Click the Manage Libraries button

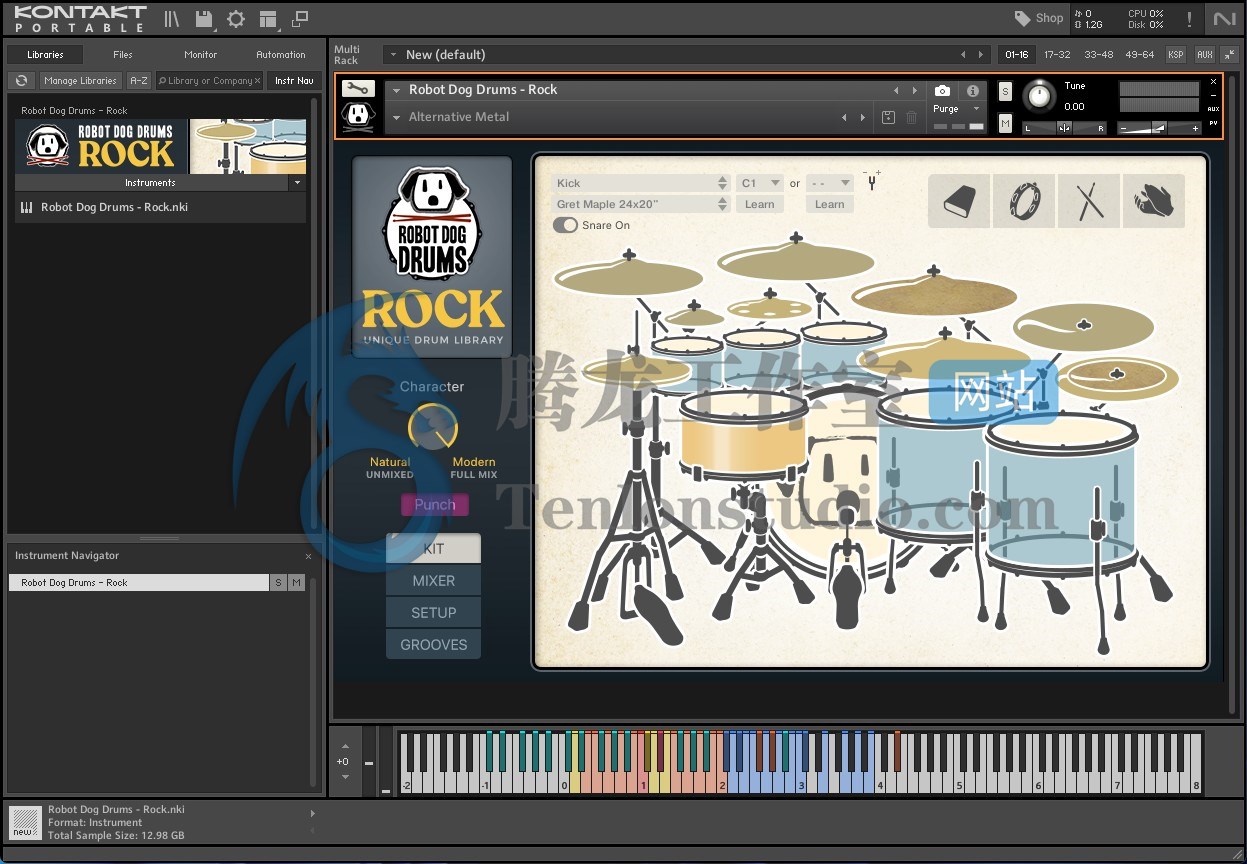pos(81,80)
